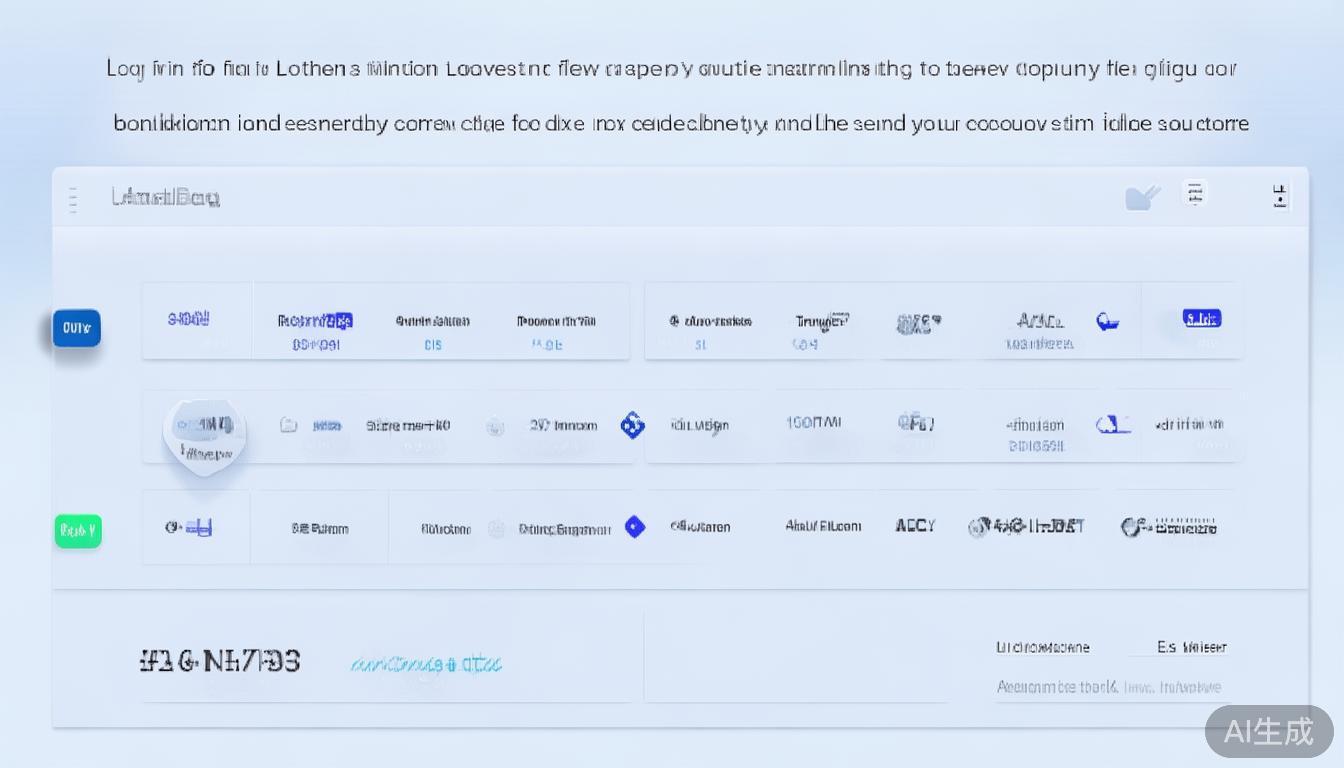1344x768 pixels.
Task: Click the bold ACCY label in the bottom row
Action: (x=915, y=526)
